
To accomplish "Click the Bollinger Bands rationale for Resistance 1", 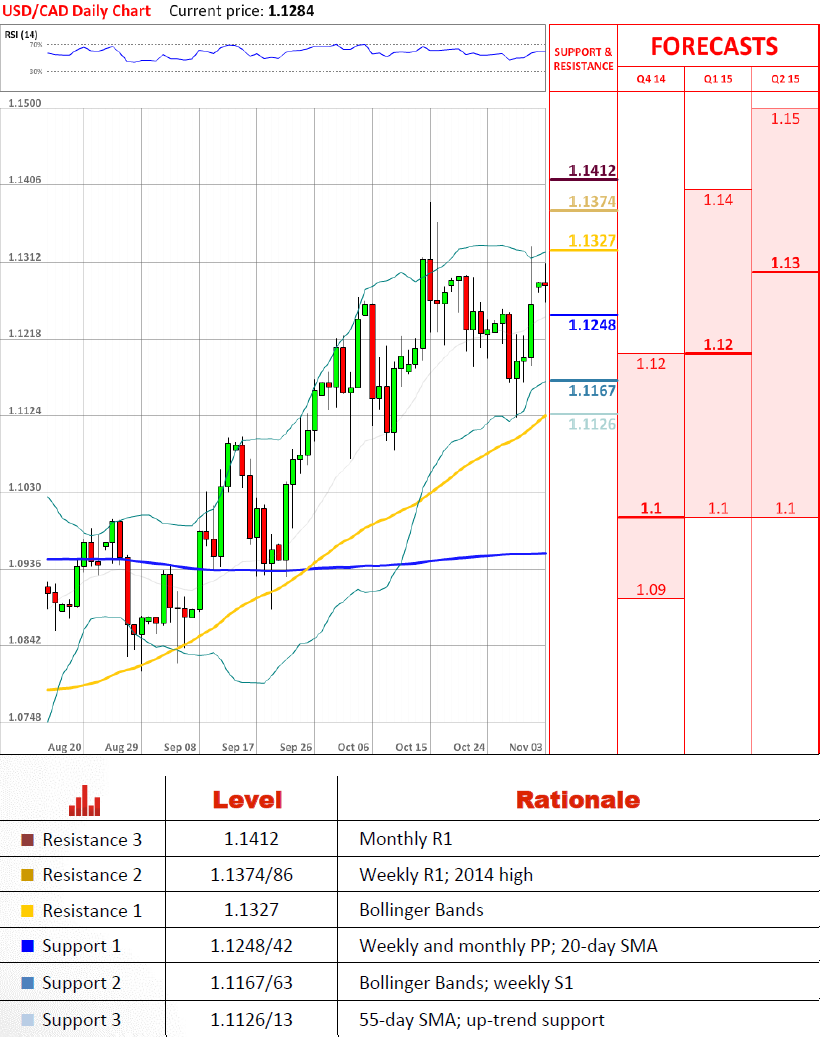I will 421,910.
